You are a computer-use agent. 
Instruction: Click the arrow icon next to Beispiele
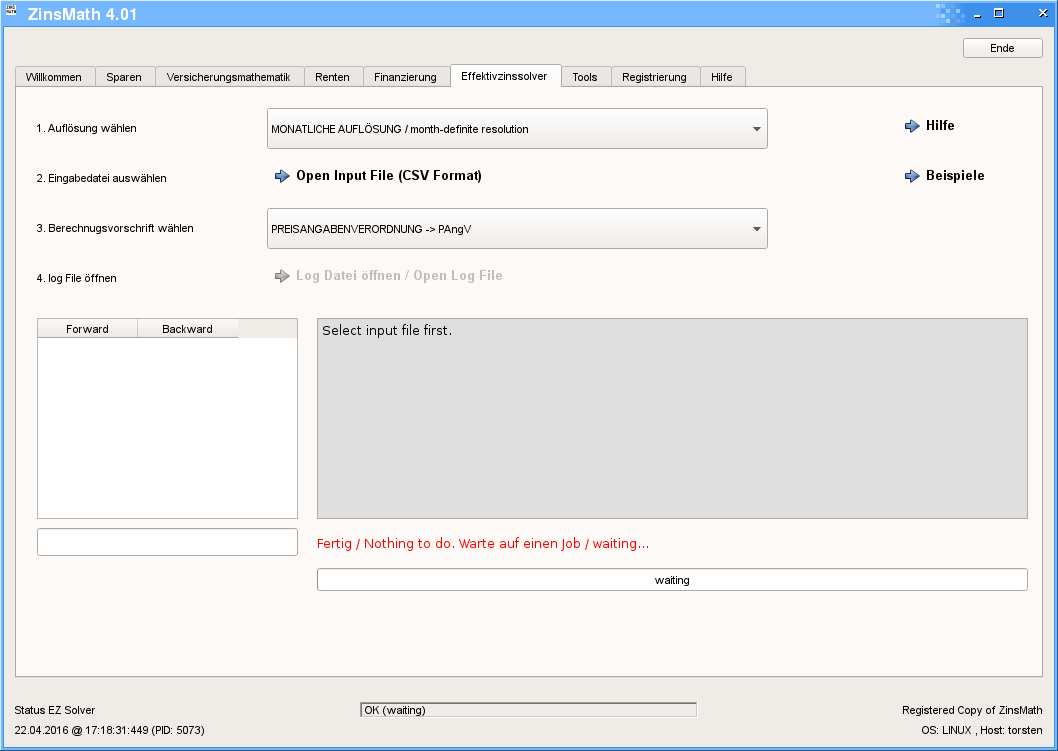[x=911, y=176]
